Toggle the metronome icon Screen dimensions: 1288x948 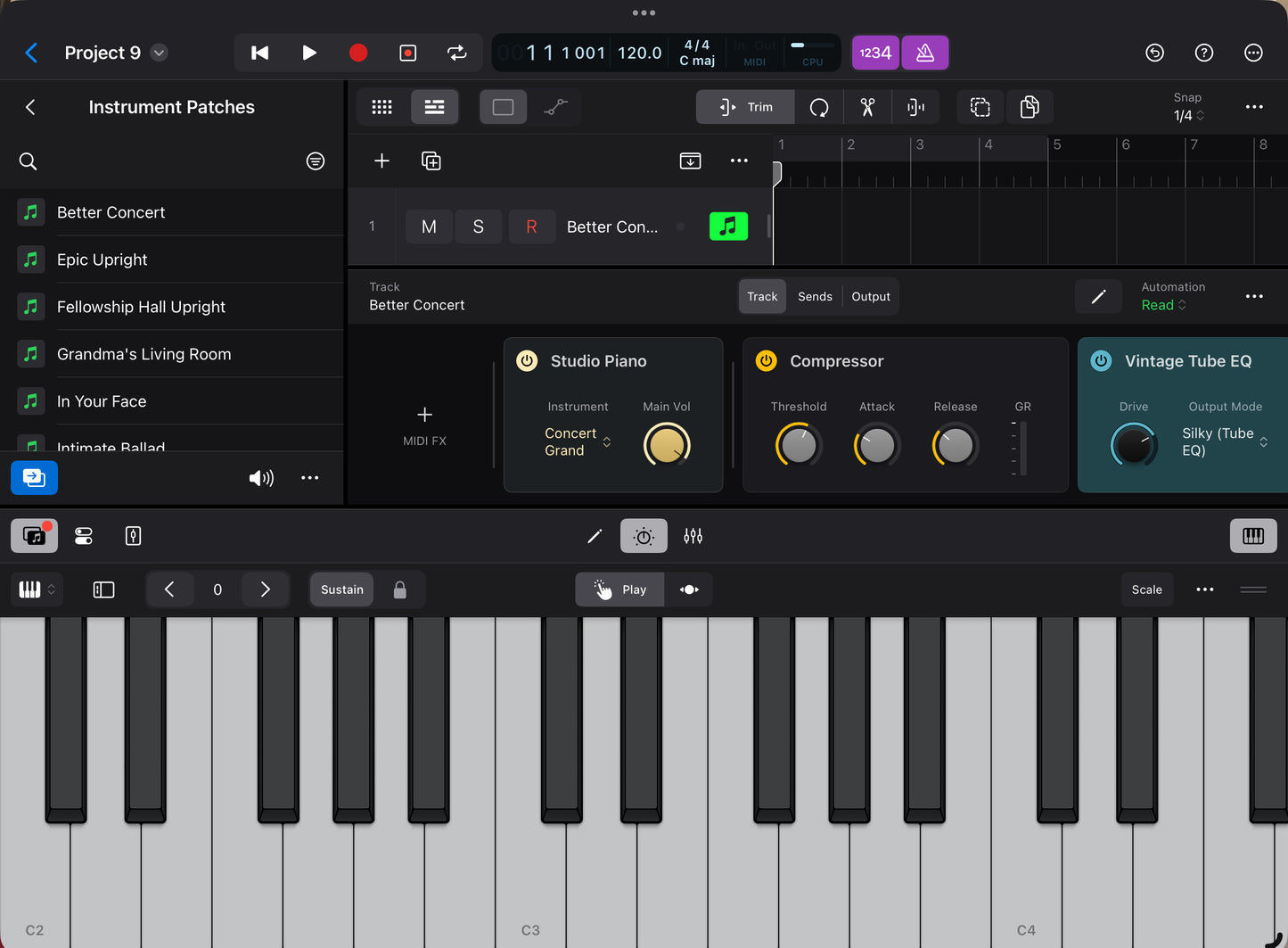[925, 53]
